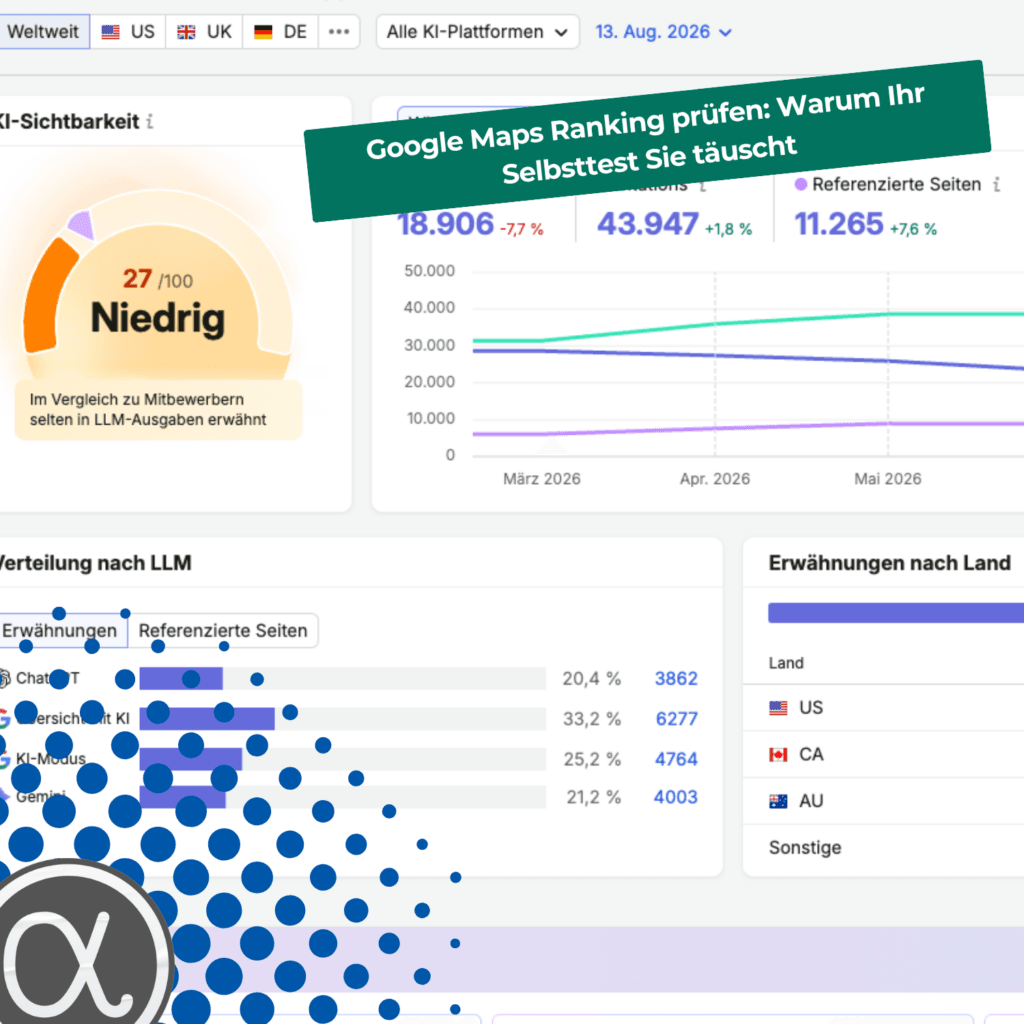Open the 4764 KI-Modus mentions link
1024x1024 pixels.
point(676,760)
